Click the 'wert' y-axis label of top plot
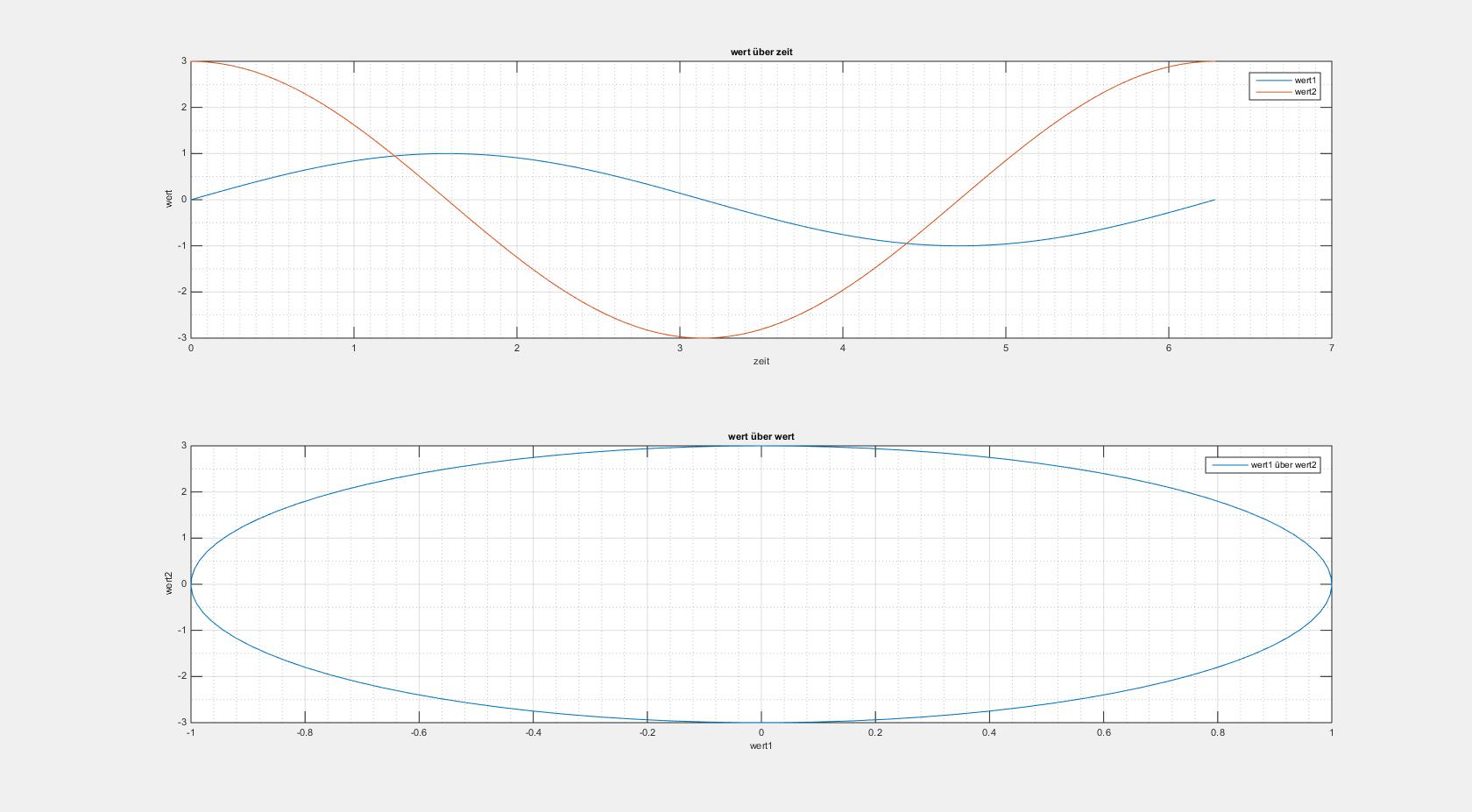 click(169, 199)
